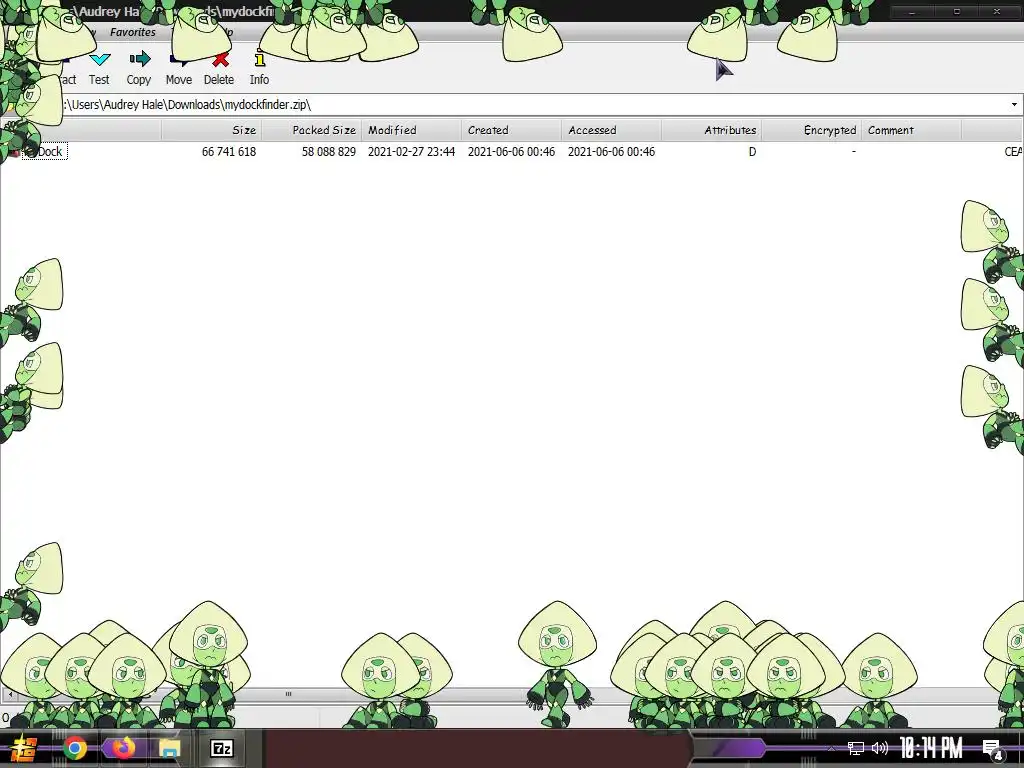Viewport: 1024px width, 768px height.
Task: Click the size value 66 741 618
Action: pos(229,152)
